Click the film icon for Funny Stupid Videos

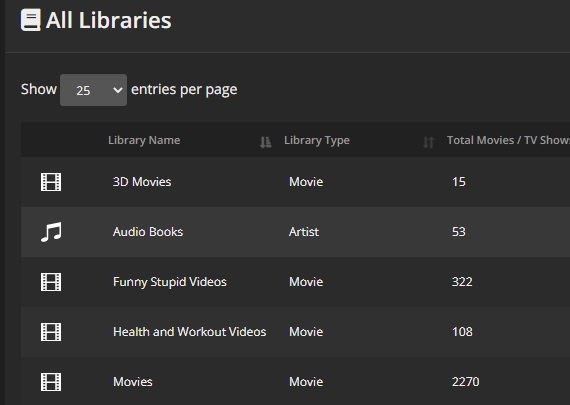click(51, 282)
